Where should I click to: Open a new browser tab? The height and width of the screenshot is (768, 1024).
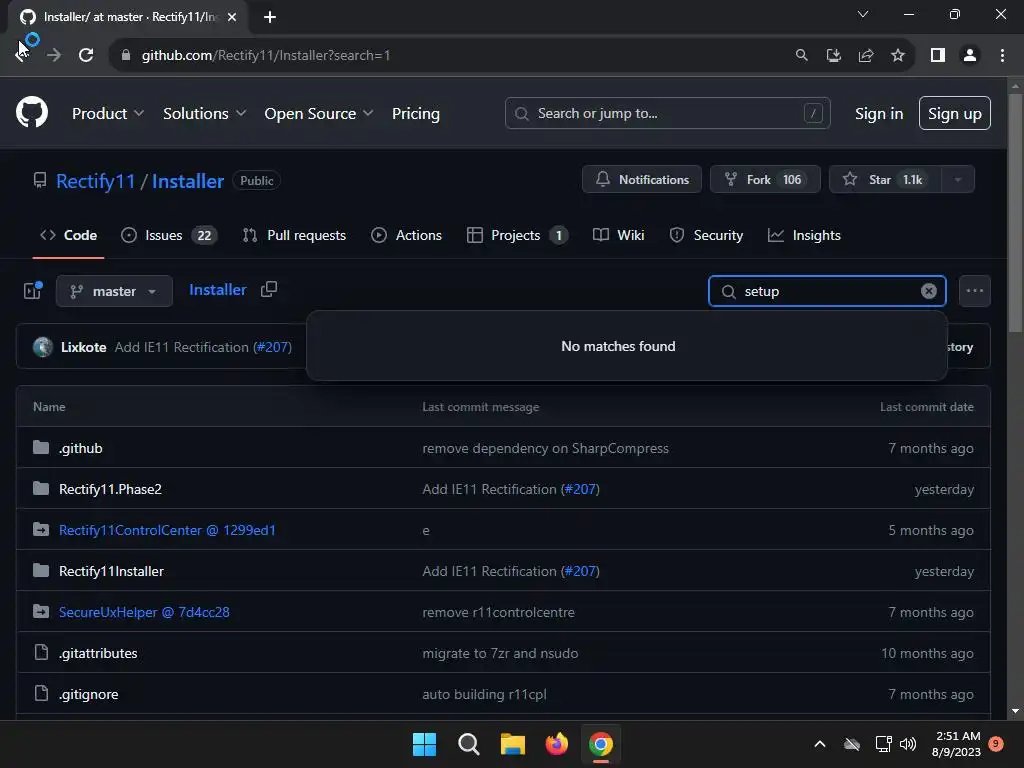tap(270, 17)
